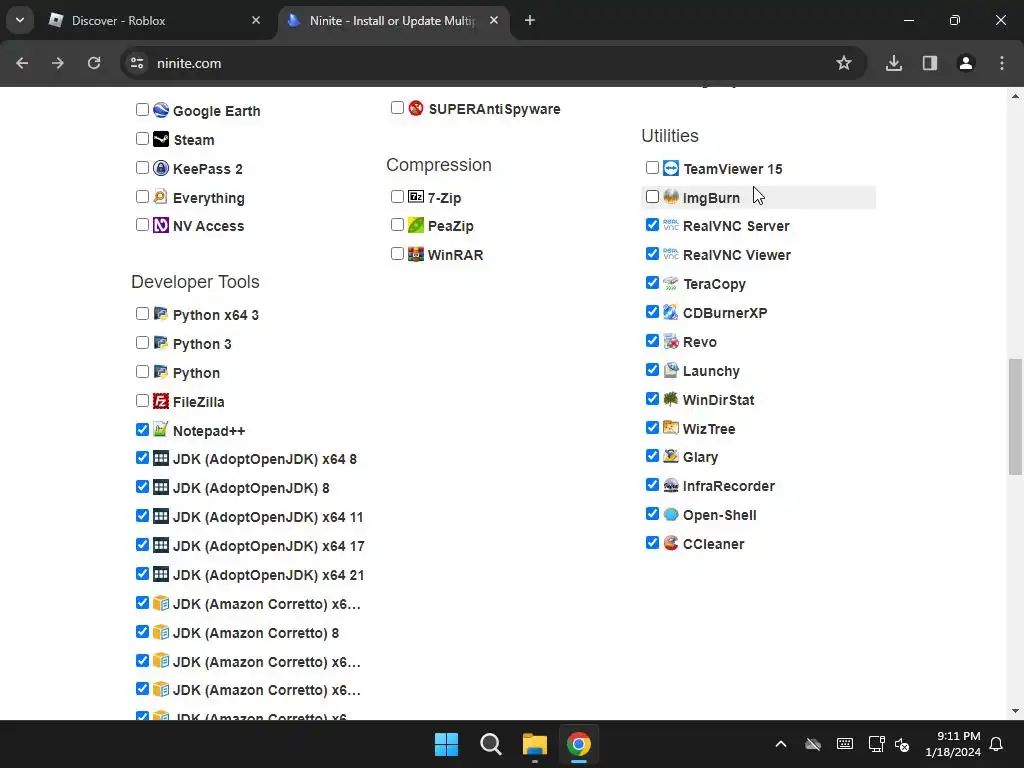Check the TeamViewer 15 checkbox
This screenshot has width=1024, height=768.
[x=652, y=167]
